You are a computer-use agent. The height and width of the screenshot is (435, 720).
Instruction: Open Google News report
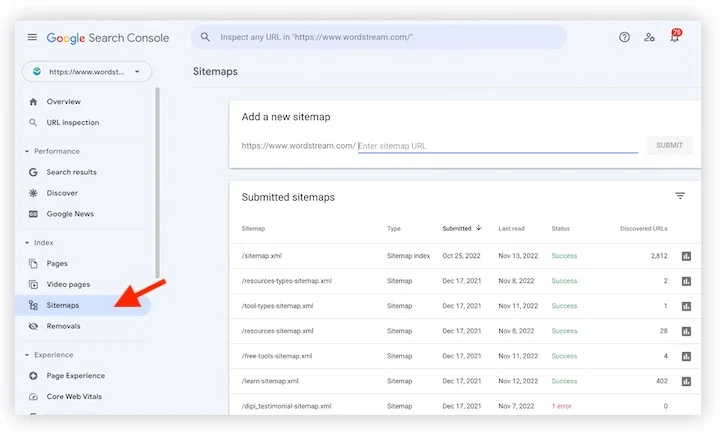[70, 214]
